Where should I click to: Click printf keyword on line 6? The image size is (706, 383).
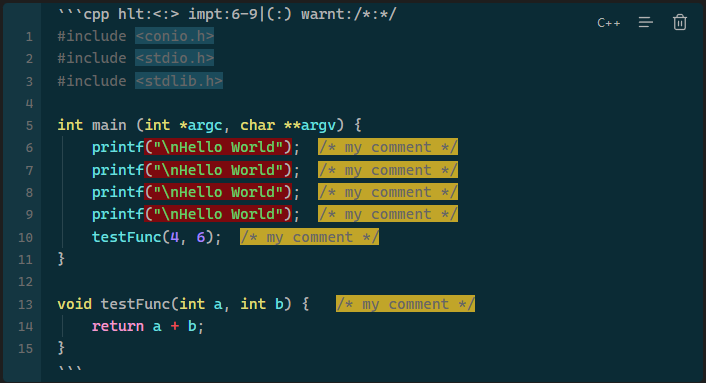tap(118, 147)
